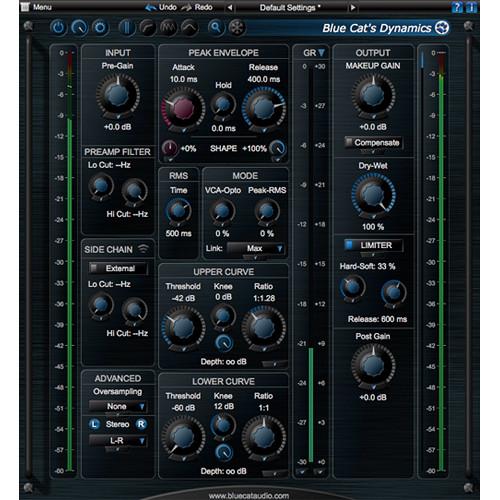Viewport: 500px width, 500px height.
Task: Click the Undo button
Action: [x=161, y=7]
